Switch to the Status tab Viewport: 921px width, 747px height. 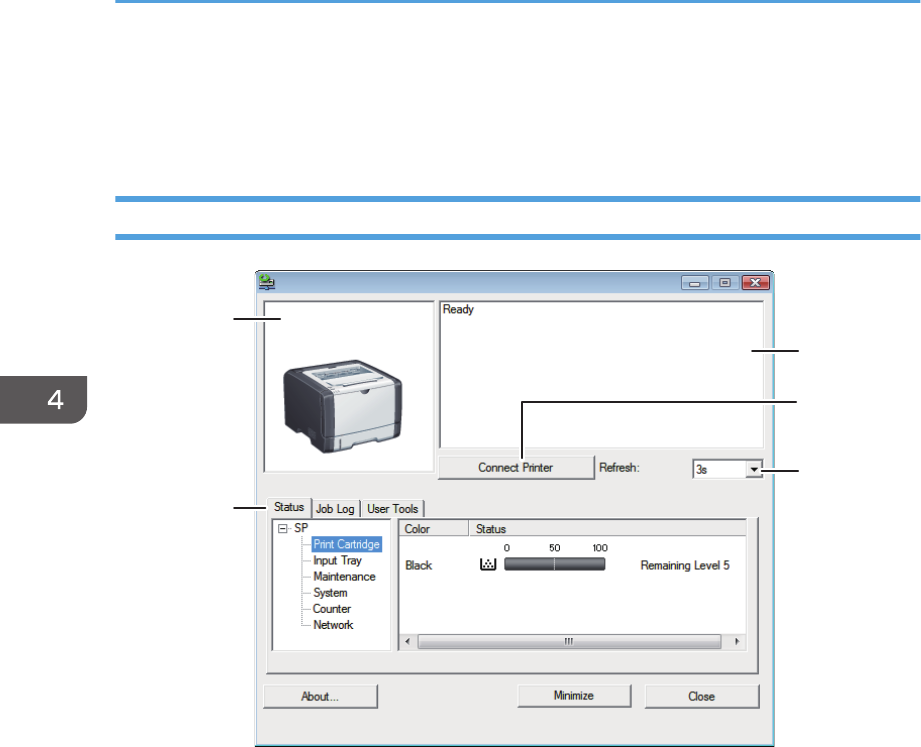[289, 507]
